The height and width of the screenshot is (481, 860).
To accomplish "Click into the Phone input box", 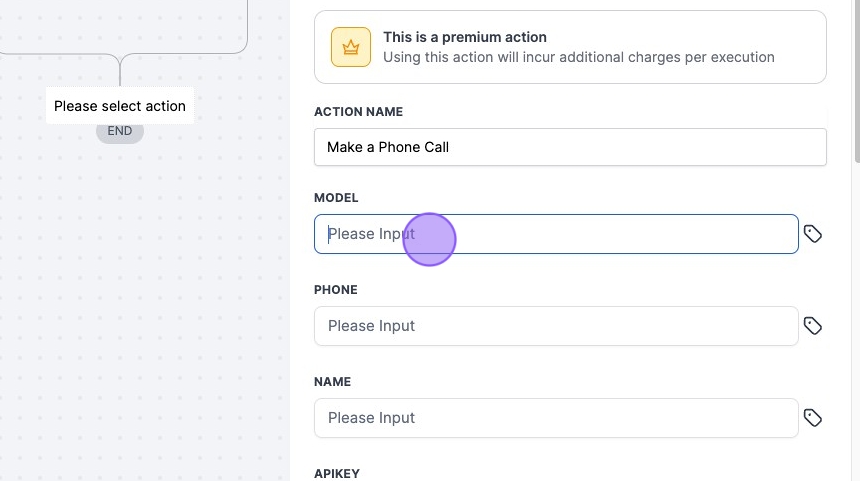I will click(x=556, y=326).
